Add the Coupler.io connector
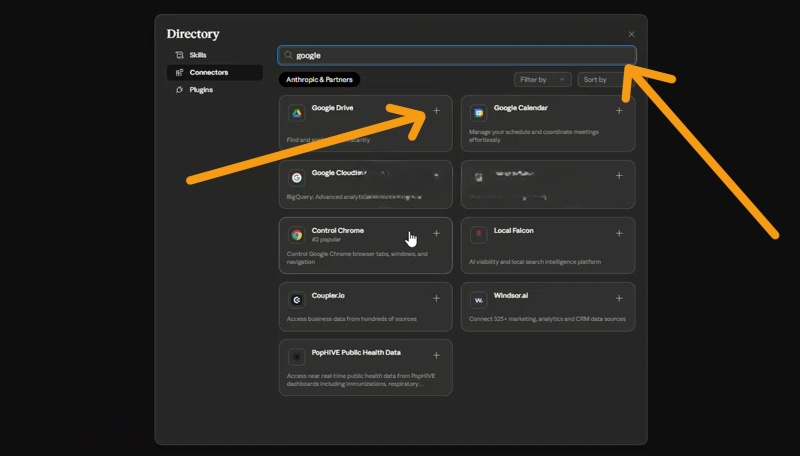Screen dimensions: 800x456 pos(436,298)
